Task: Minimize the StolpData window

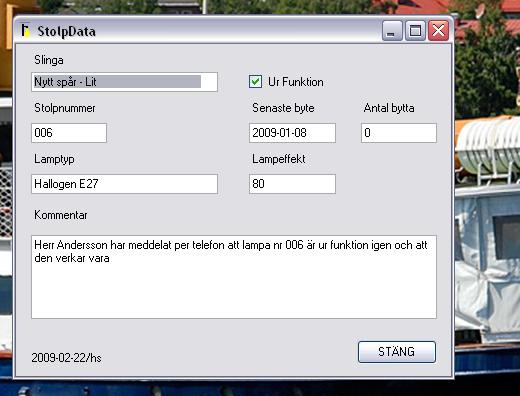Action: (392, 31)
